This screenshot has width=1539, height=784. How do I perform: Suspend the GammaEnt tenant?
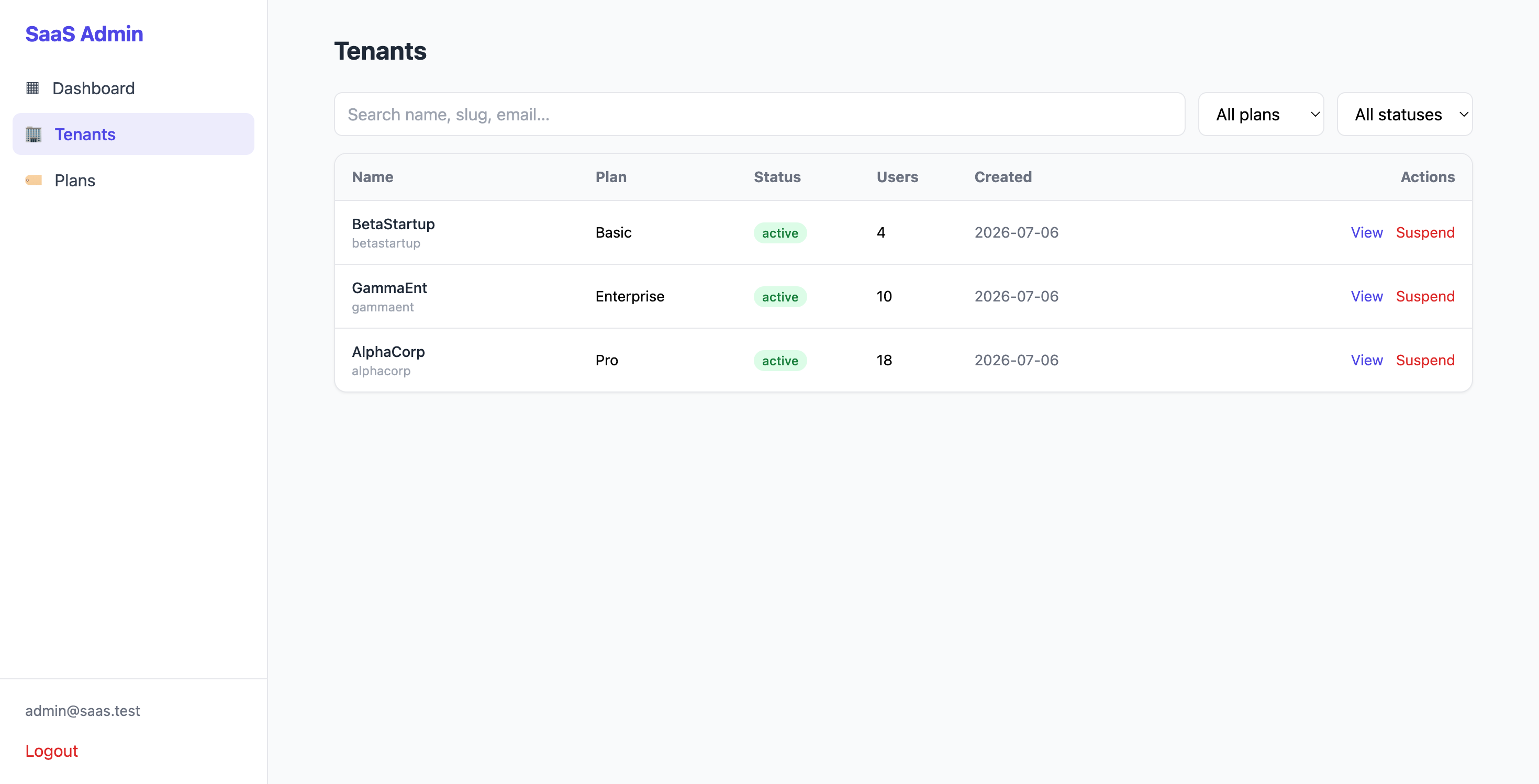[x=1425, y=296]
